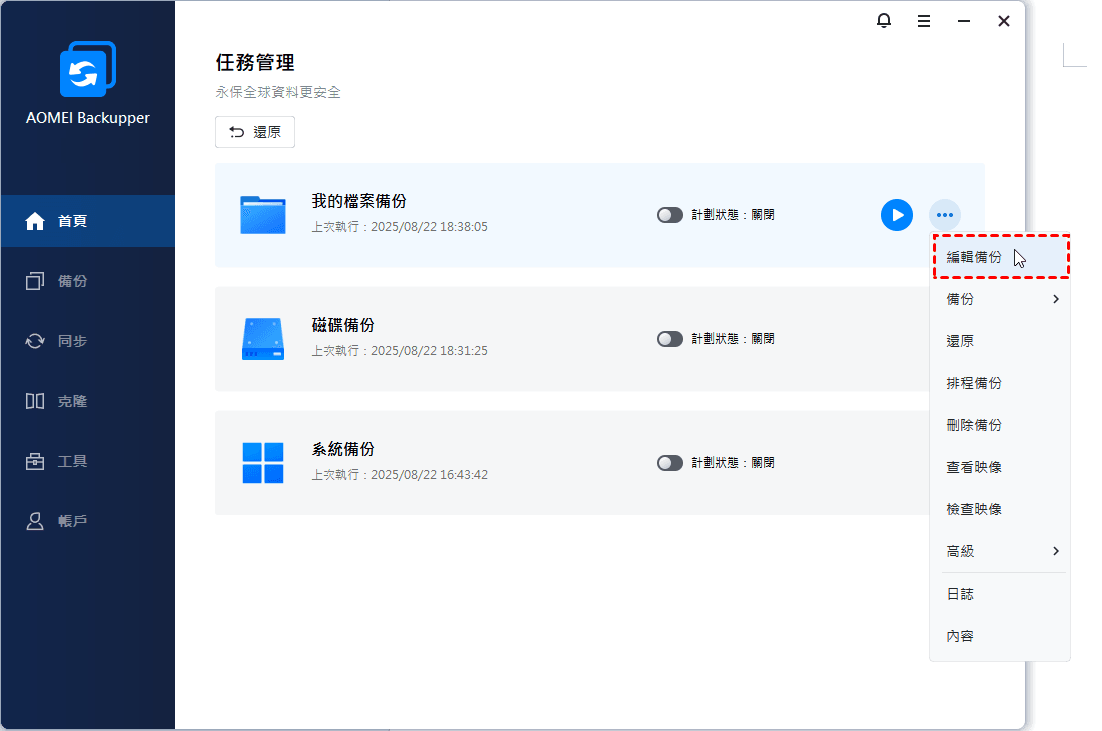The height and width of the screenshot is (731, 1102).
Task: Click last run time 2025/08/22 16:43:42
Action: tap(429, 474)
